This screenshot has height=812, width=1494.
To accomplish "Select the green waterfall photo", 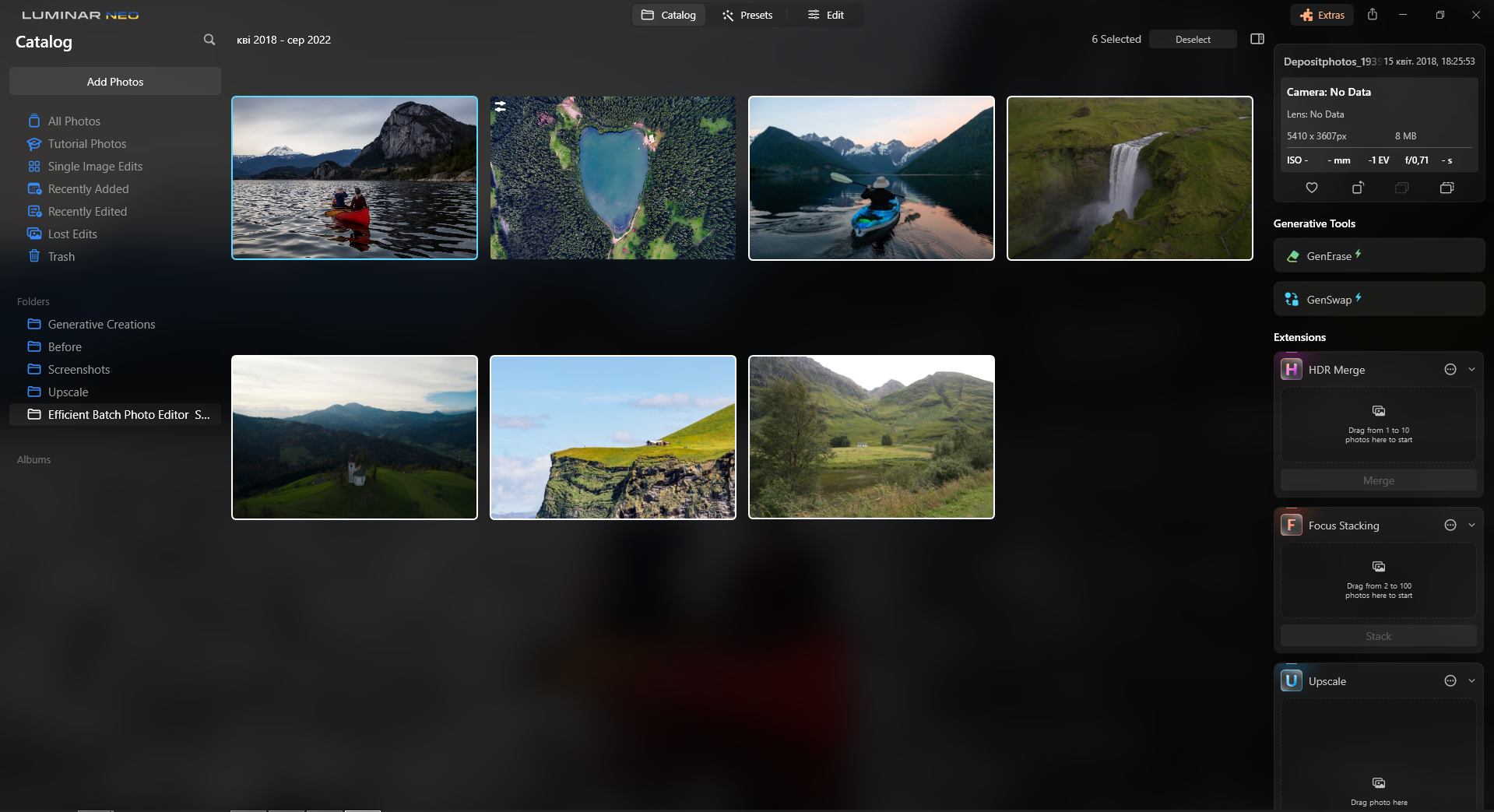I will 1130,178.
